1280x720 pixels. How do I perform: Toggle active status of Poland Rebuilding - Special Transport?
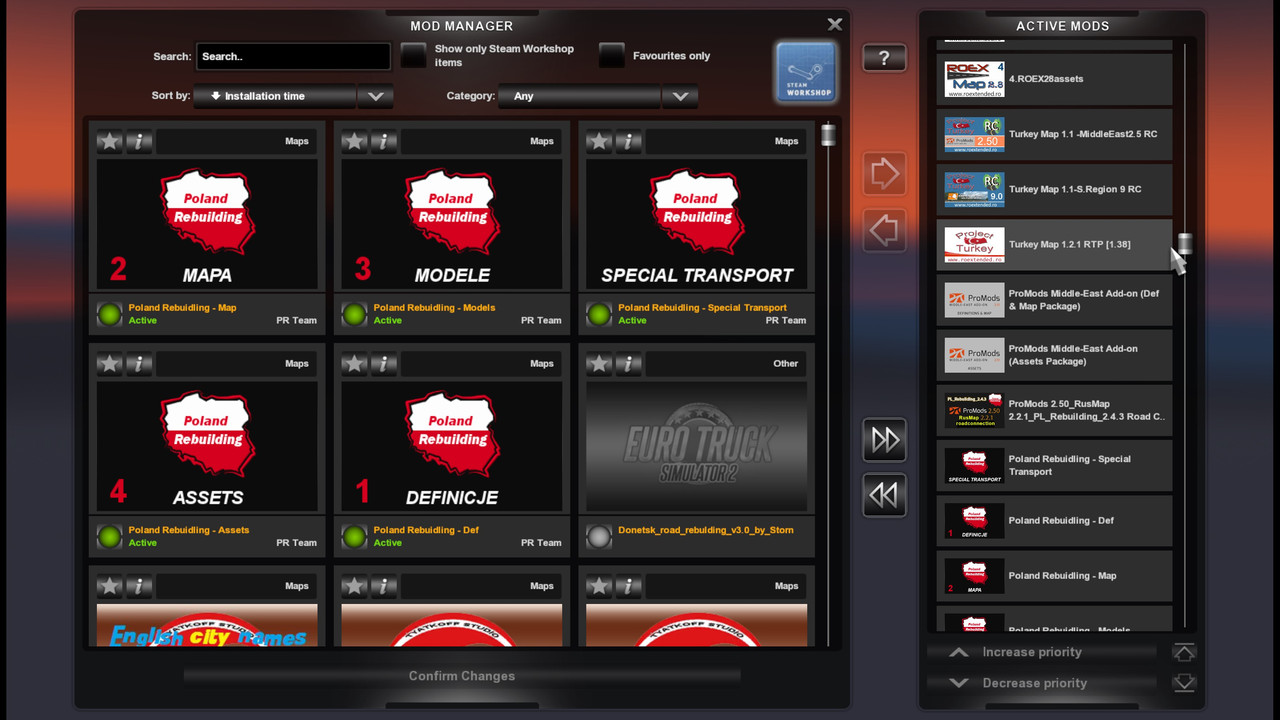(599, 314)
